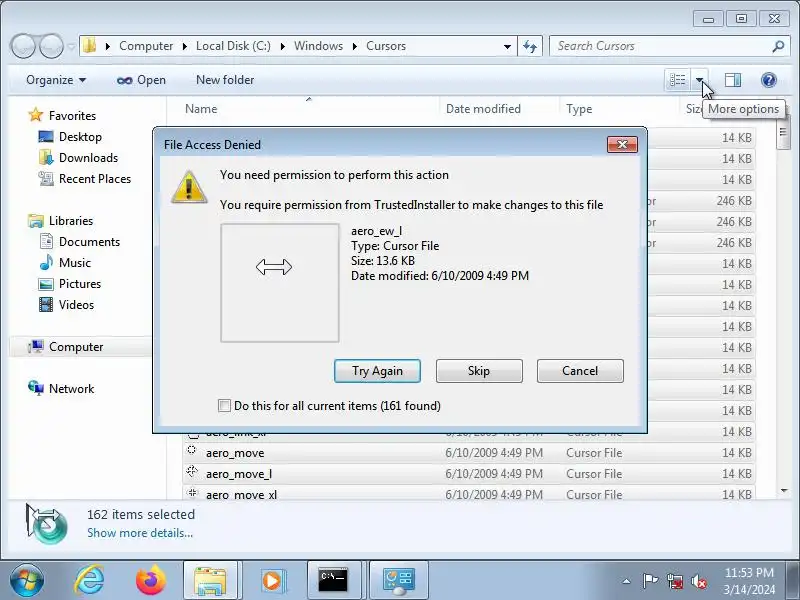800x600 pixels.
Task: Select Favorites in the navigation pane
Action: pyautogui.click(x=72, y=116)
